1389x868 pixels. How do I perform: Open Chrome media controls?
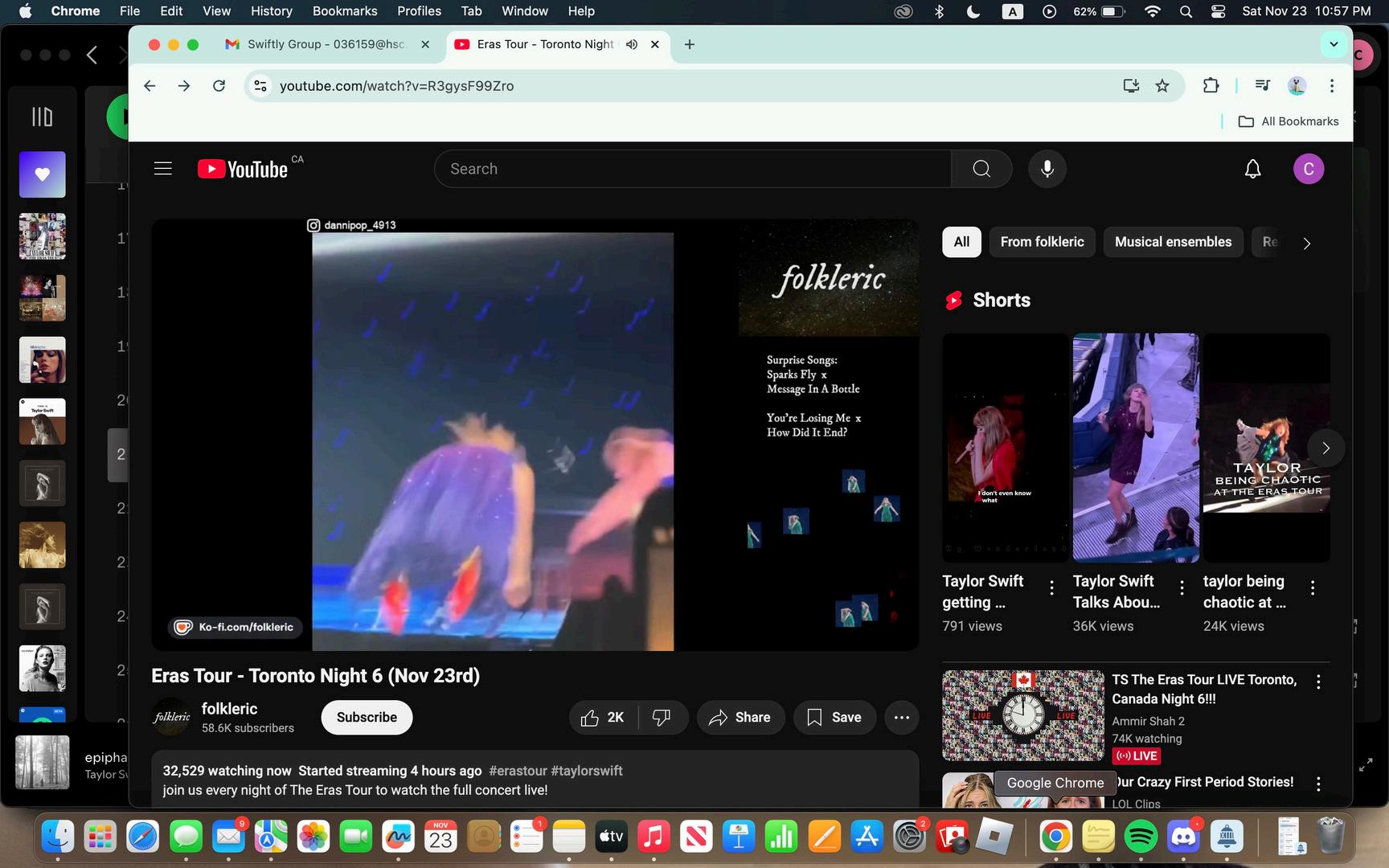click(x=1262, y=86)
